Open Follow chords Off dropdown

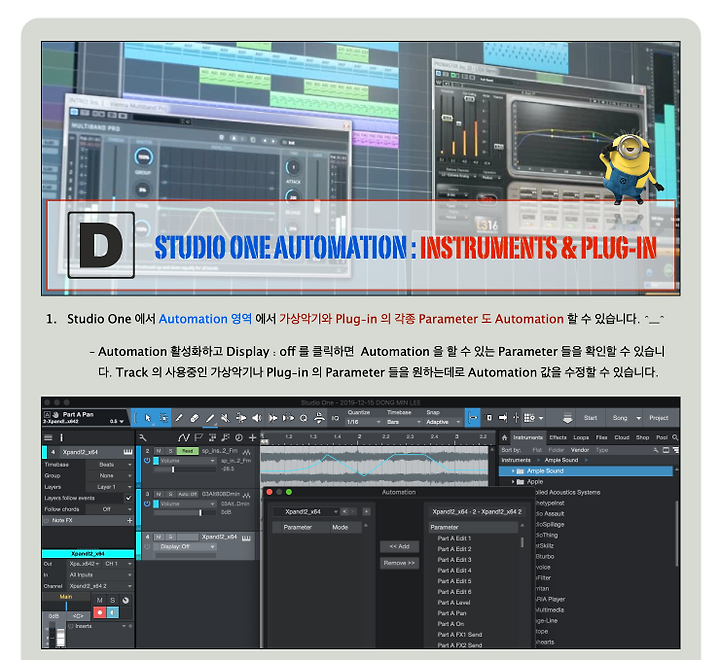109,509
